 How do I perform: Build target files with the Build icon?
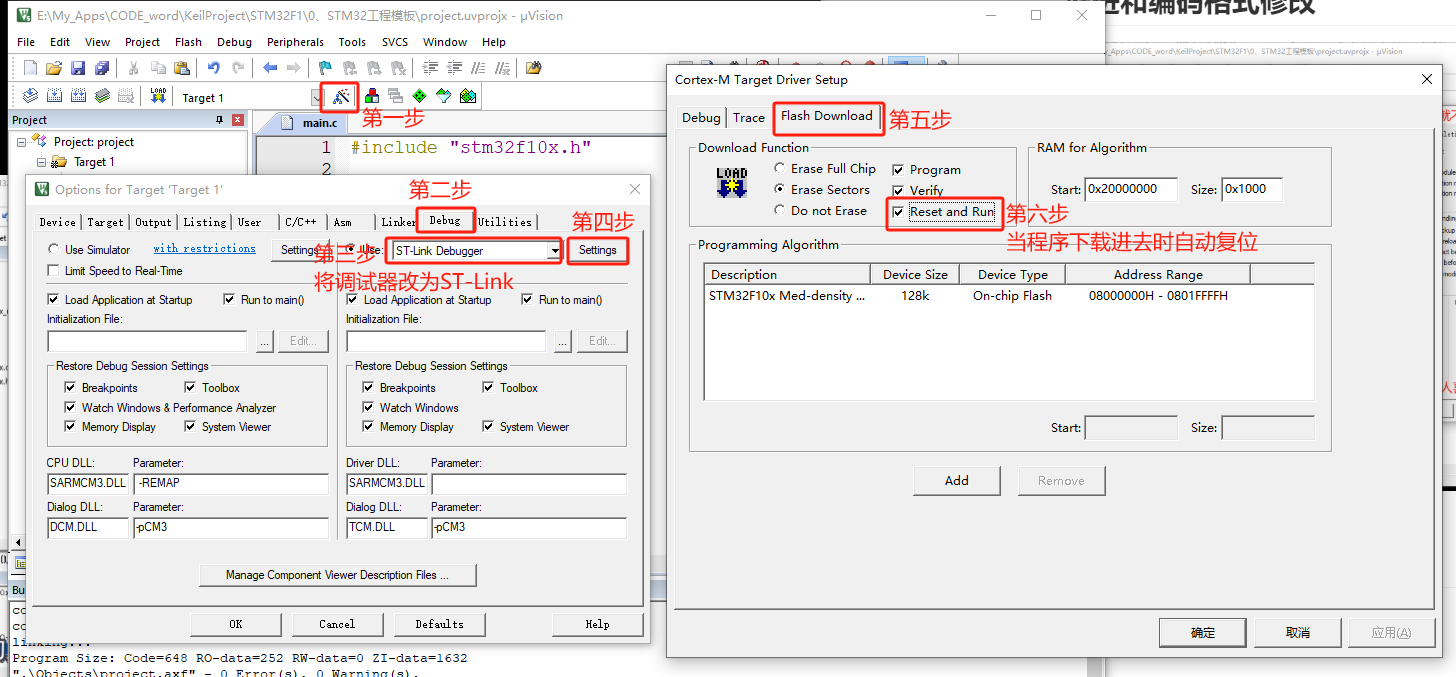point(54,96)
